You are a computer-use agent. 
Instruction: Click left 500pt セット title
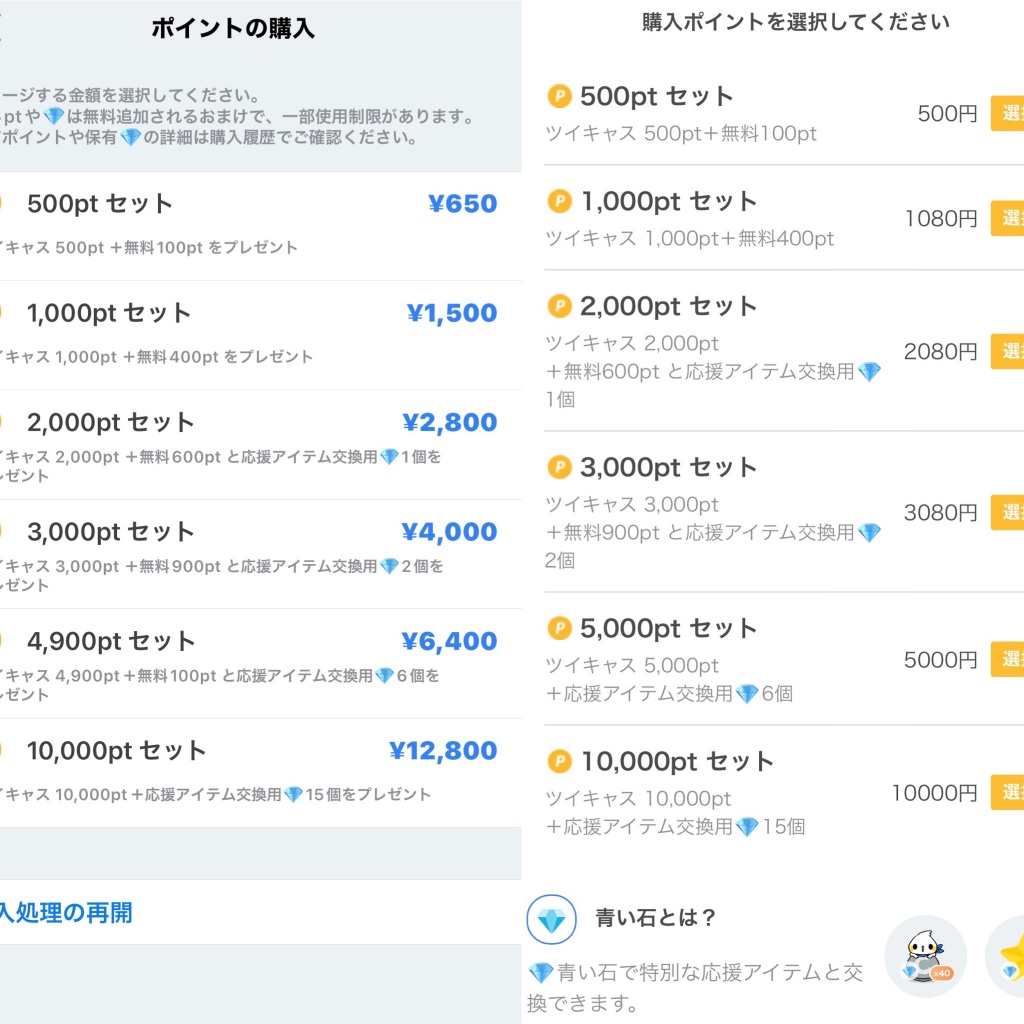99,204
